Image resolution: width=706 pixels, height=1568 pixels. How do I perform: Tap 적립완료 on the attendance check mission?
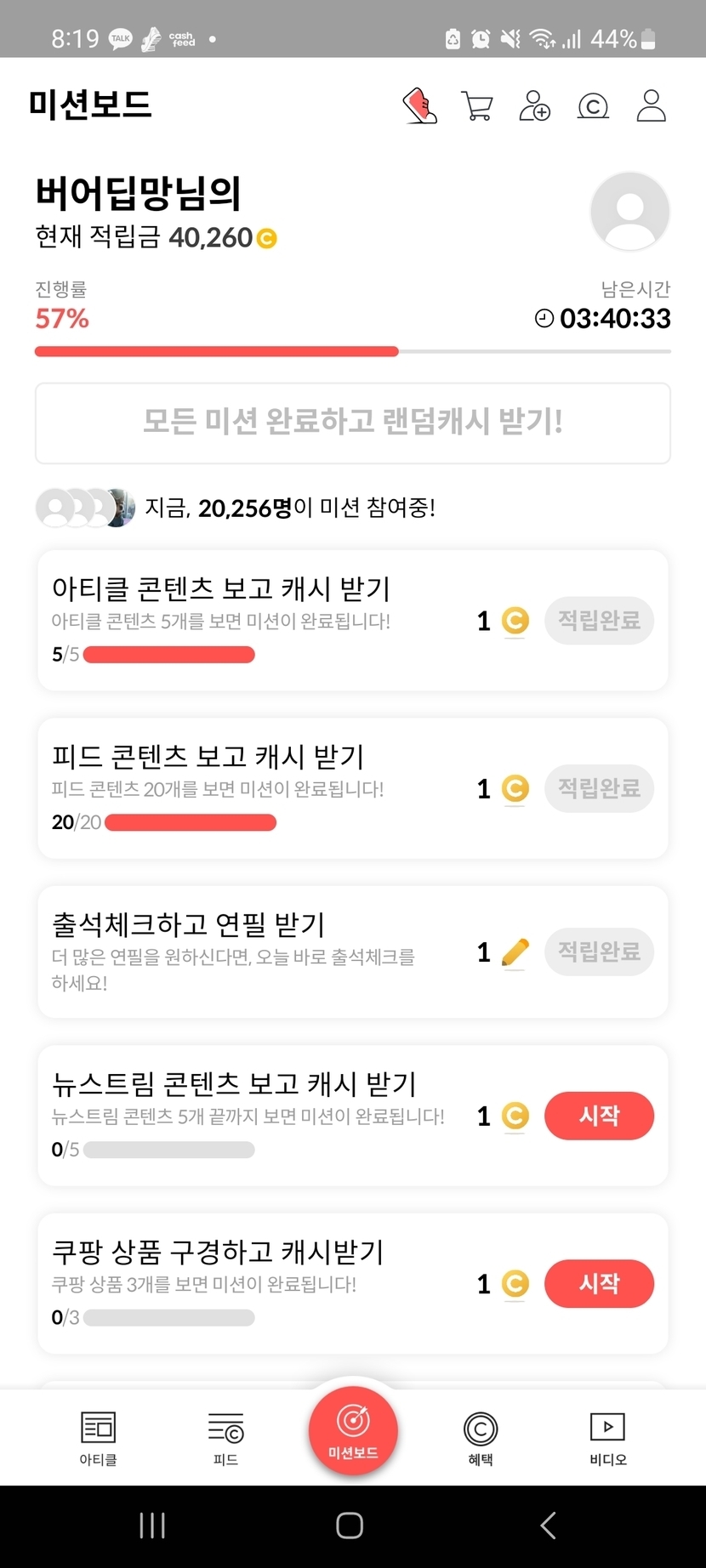(599, 952)
